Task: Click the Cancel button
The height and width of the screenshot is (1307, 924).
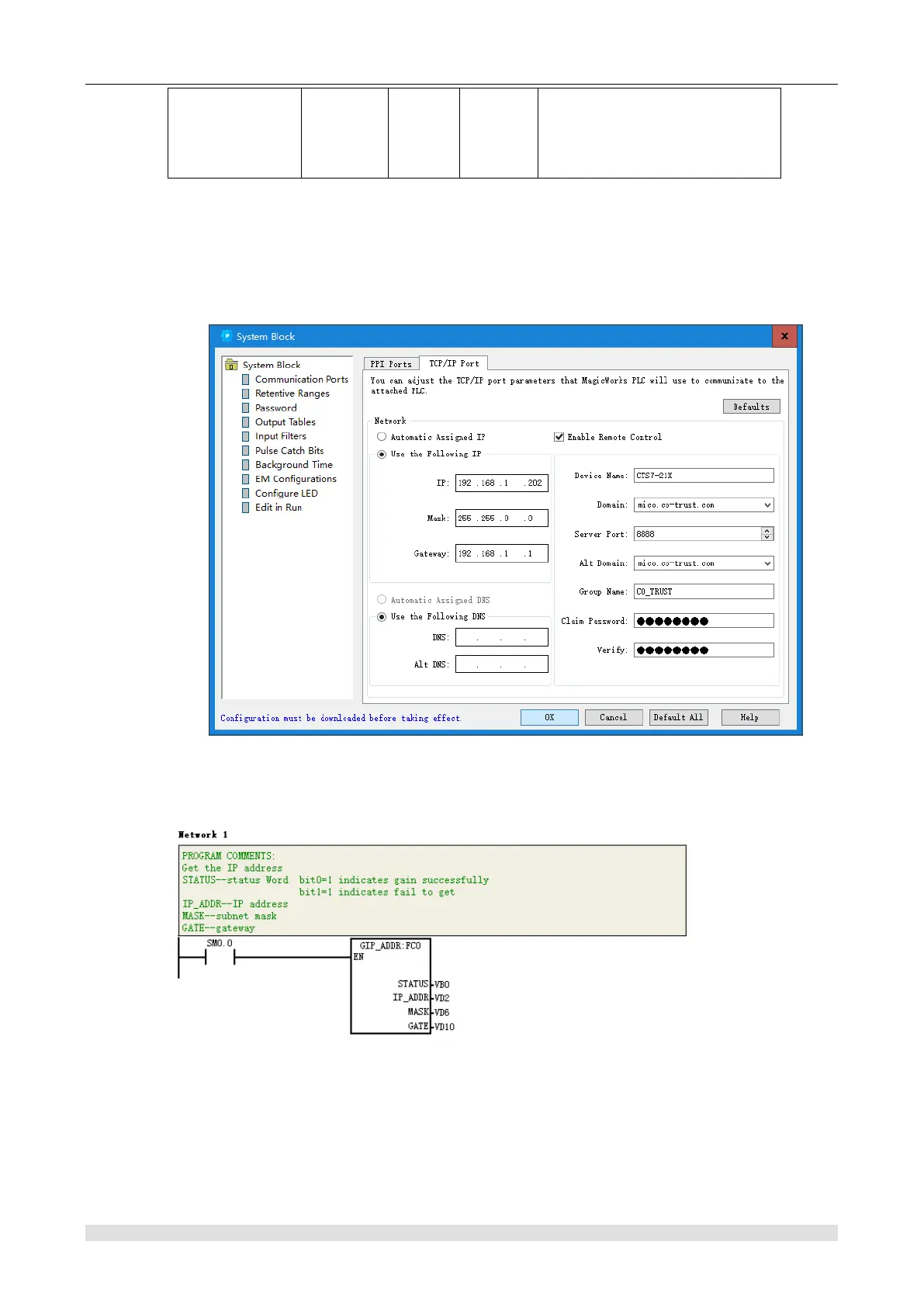Action: point(613,717)
